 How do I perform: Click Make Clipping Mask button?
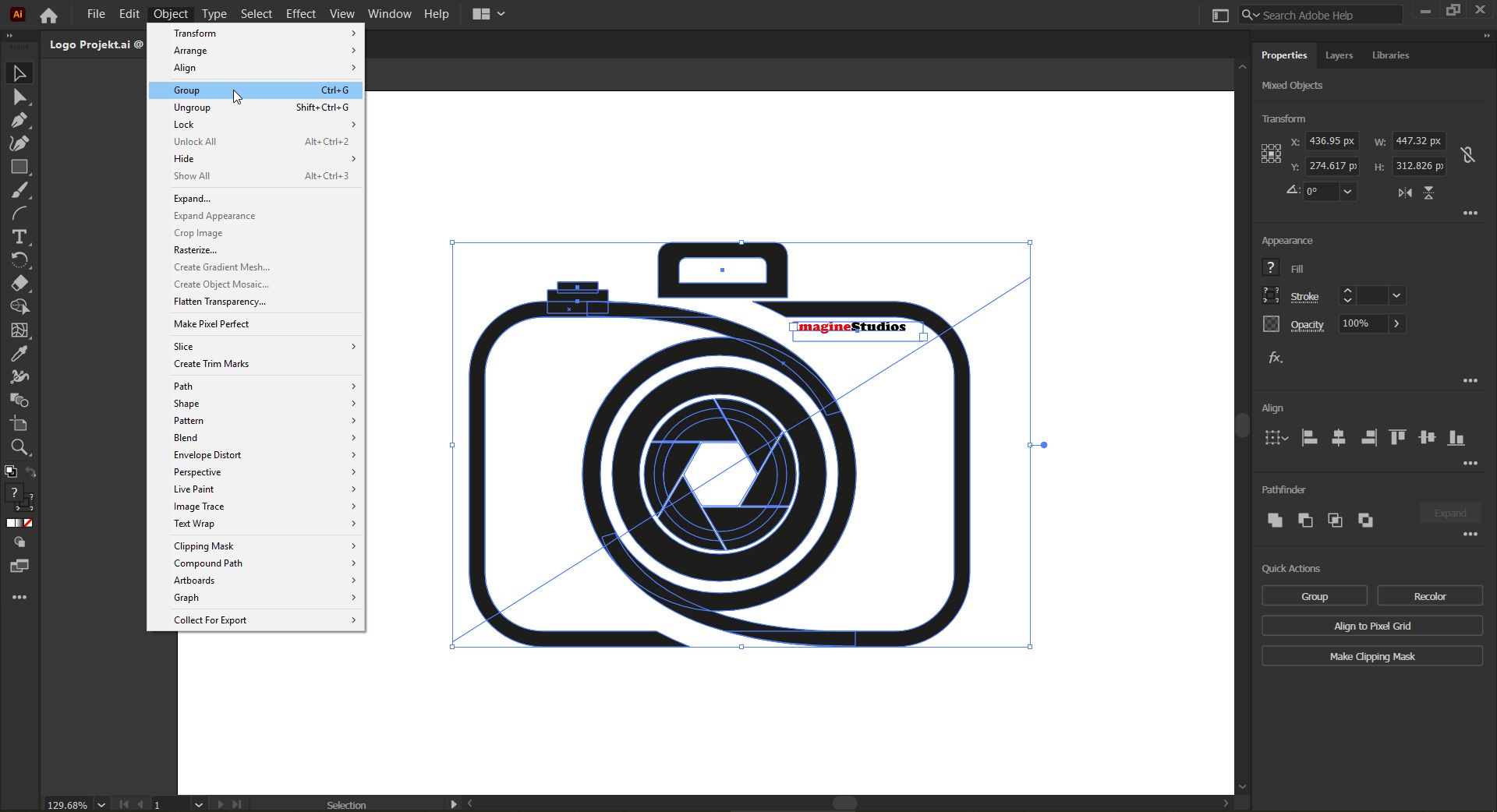(x=1372, y=656)
